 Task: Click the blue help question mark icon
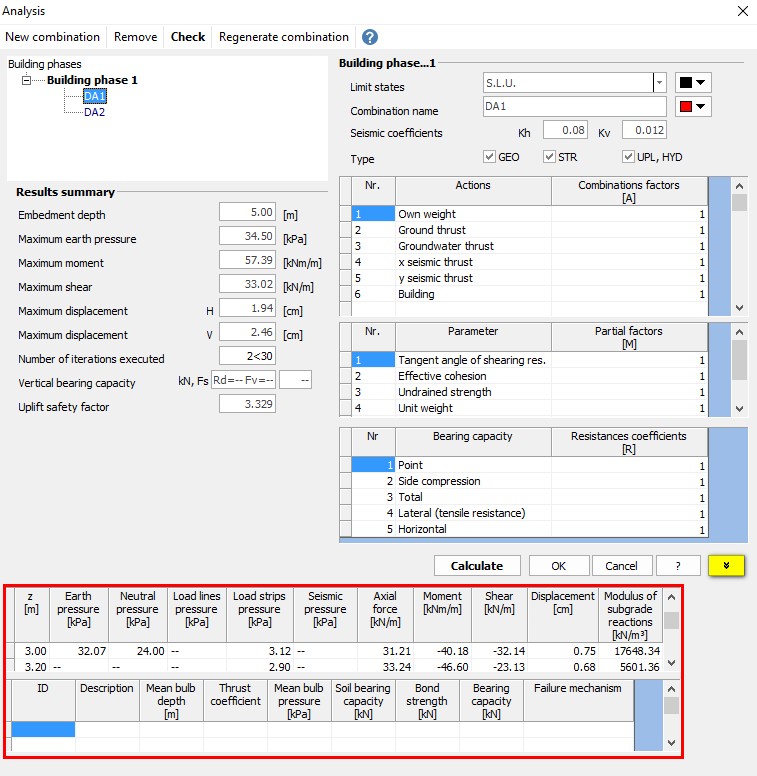pos(370,37)
